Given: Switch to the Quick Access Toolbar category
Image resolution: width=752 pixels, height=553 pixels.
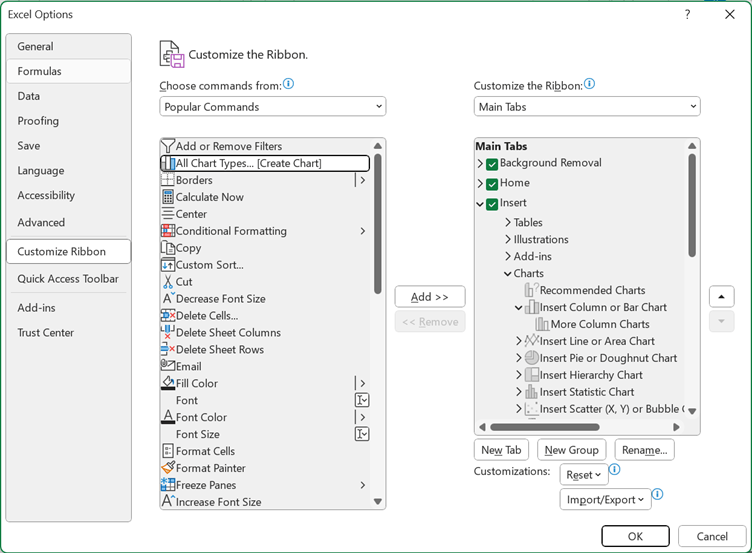Looking at the screenshot, I should [x=68, y=279].
